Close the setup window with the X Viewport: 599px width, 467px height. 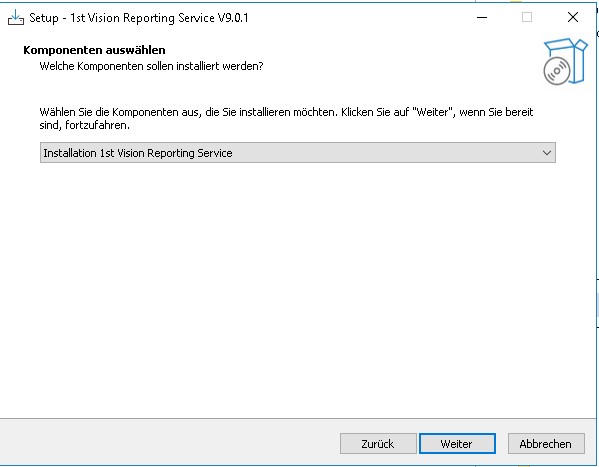pyautogui.click(x=573, y=17)
